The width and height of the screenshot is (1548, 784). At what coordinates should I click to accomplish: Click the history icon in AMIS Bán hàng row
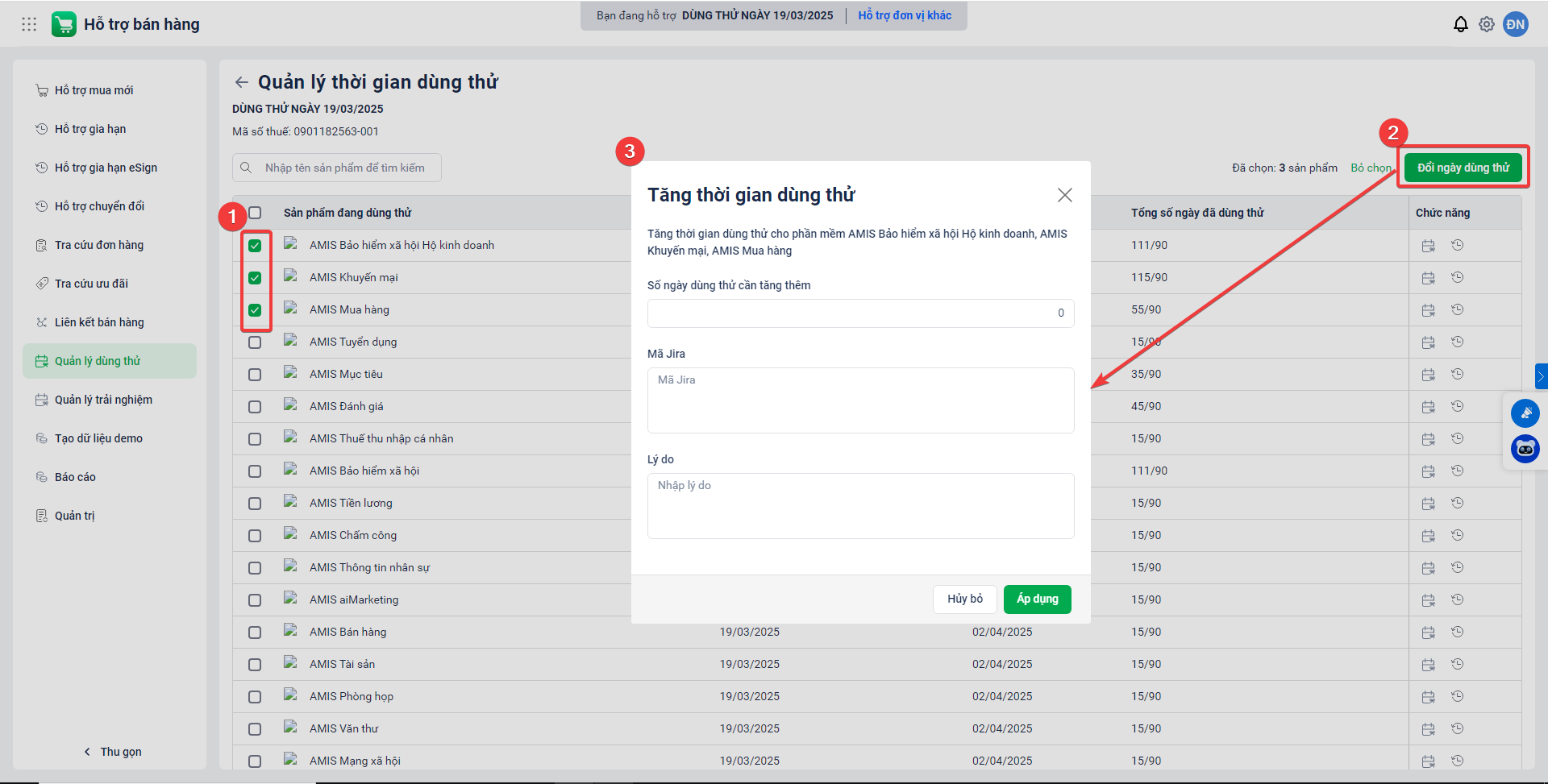click(x=1457, y=632)
